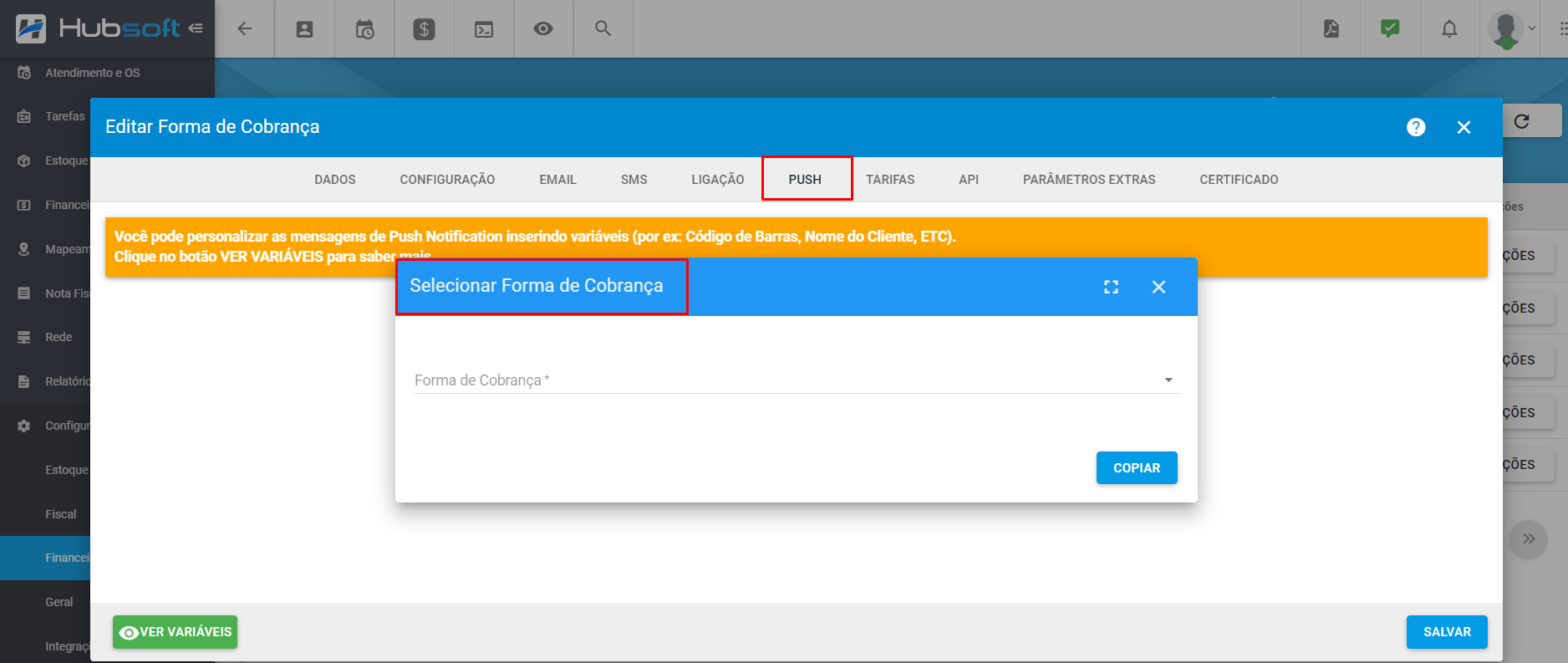Open the calendar clock icon in toolbar
The height and width of the screenshot is (663, 1568).
click(364, 29)
